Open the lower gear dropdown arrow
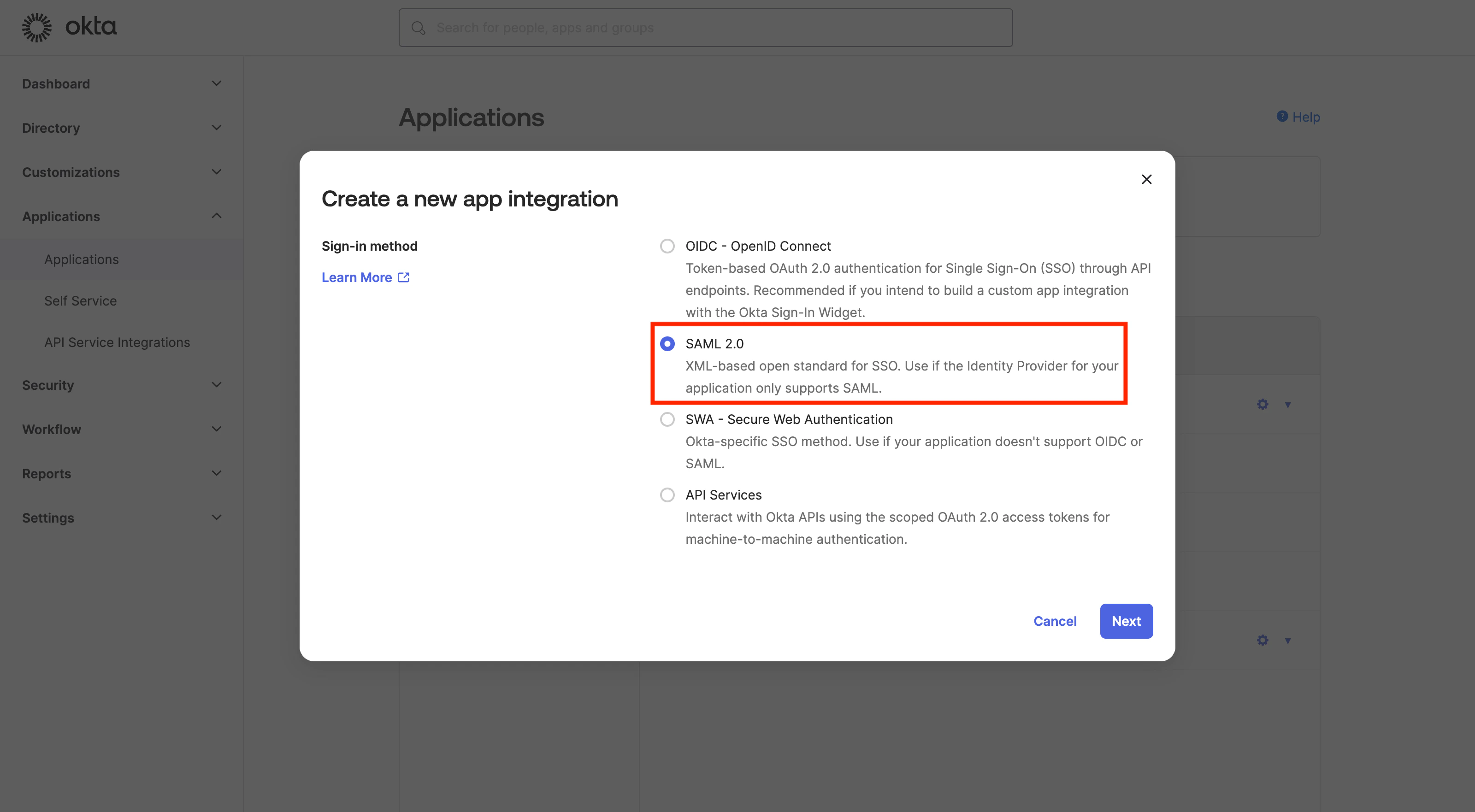Viewport: 1475px width, 812px height. (x=1288, y=641)
